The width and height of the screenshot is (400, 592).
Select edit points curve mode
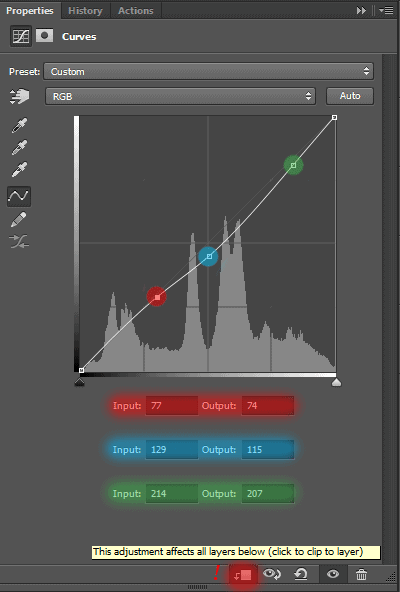(19, 196)
